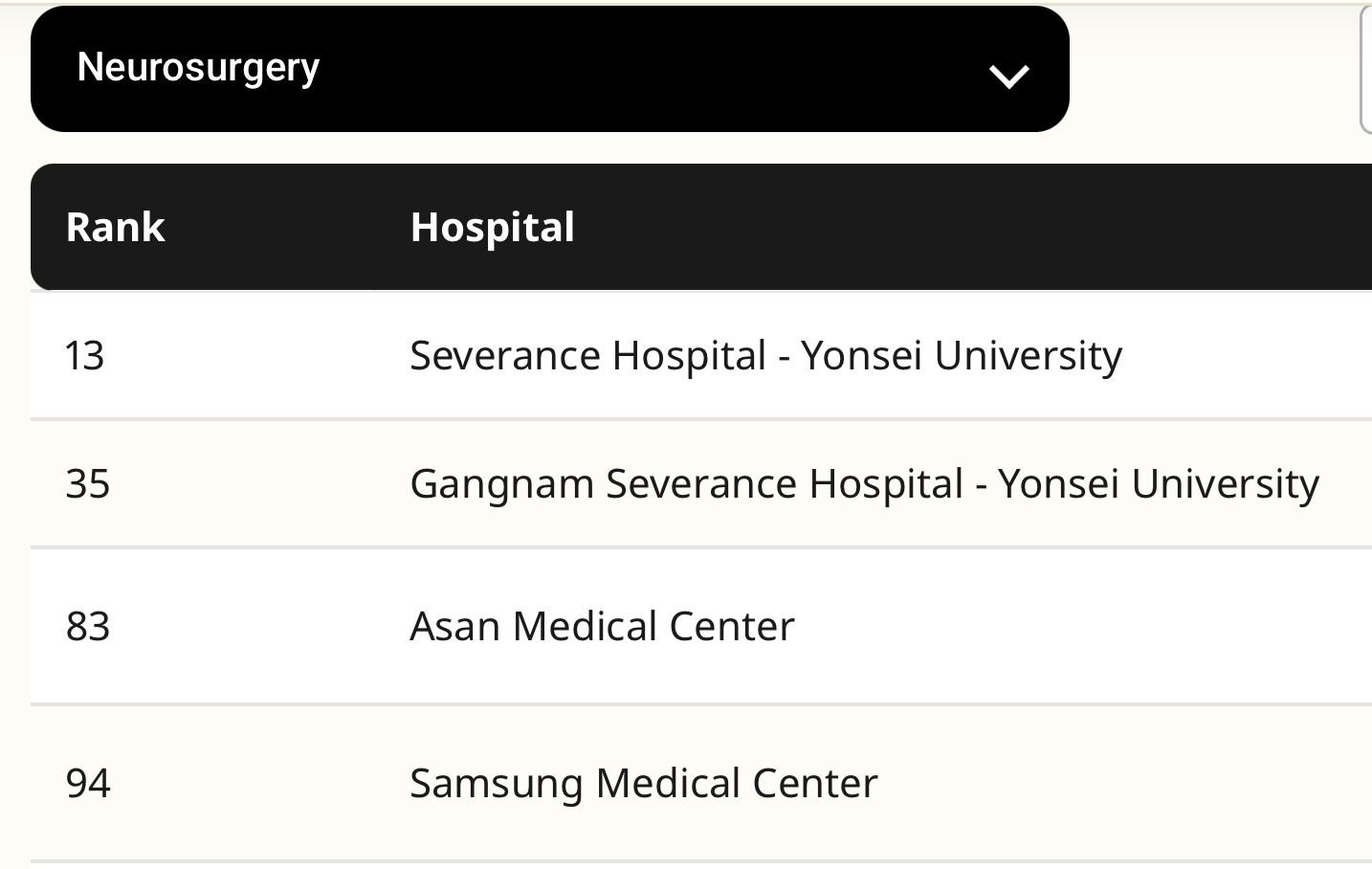The height and width of the screenshot is (869, 1372).
Task: Click rank number 35
Action: tap(88, 484)
